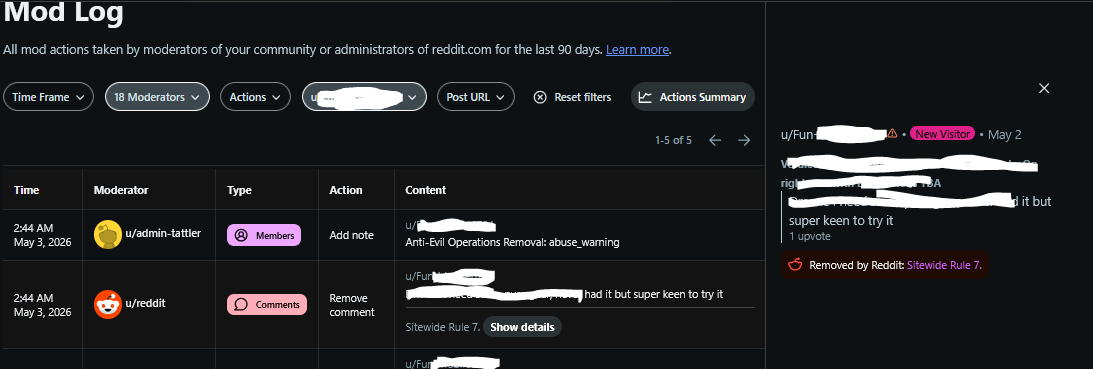Click the u/admin-tattler avatar icon

(x=108, y=235)
